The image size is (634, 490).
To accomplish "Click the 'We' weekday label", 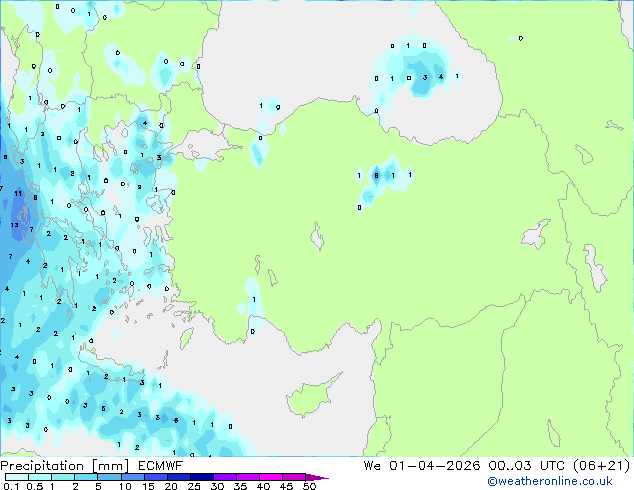I will click(372, 466).
